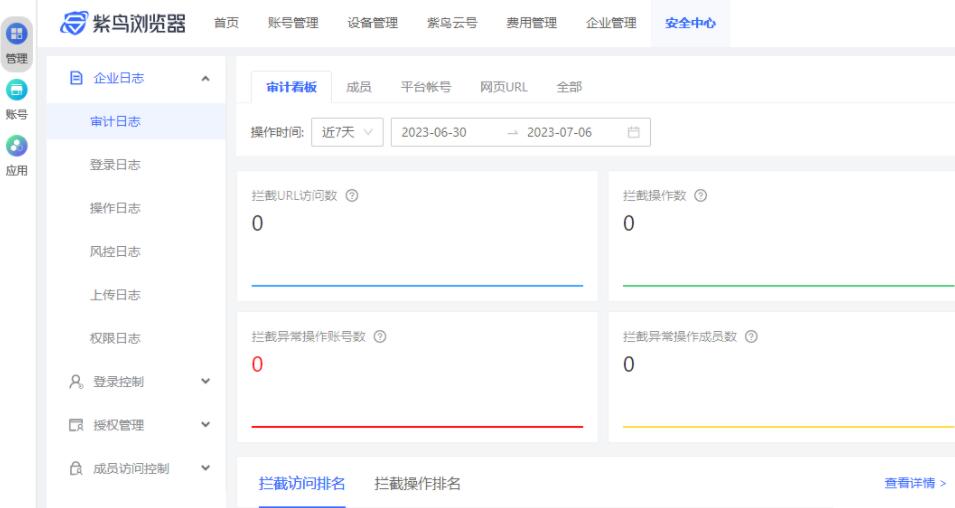
Task: Expand the 授权管理 section
Action: tap(205, 425)
